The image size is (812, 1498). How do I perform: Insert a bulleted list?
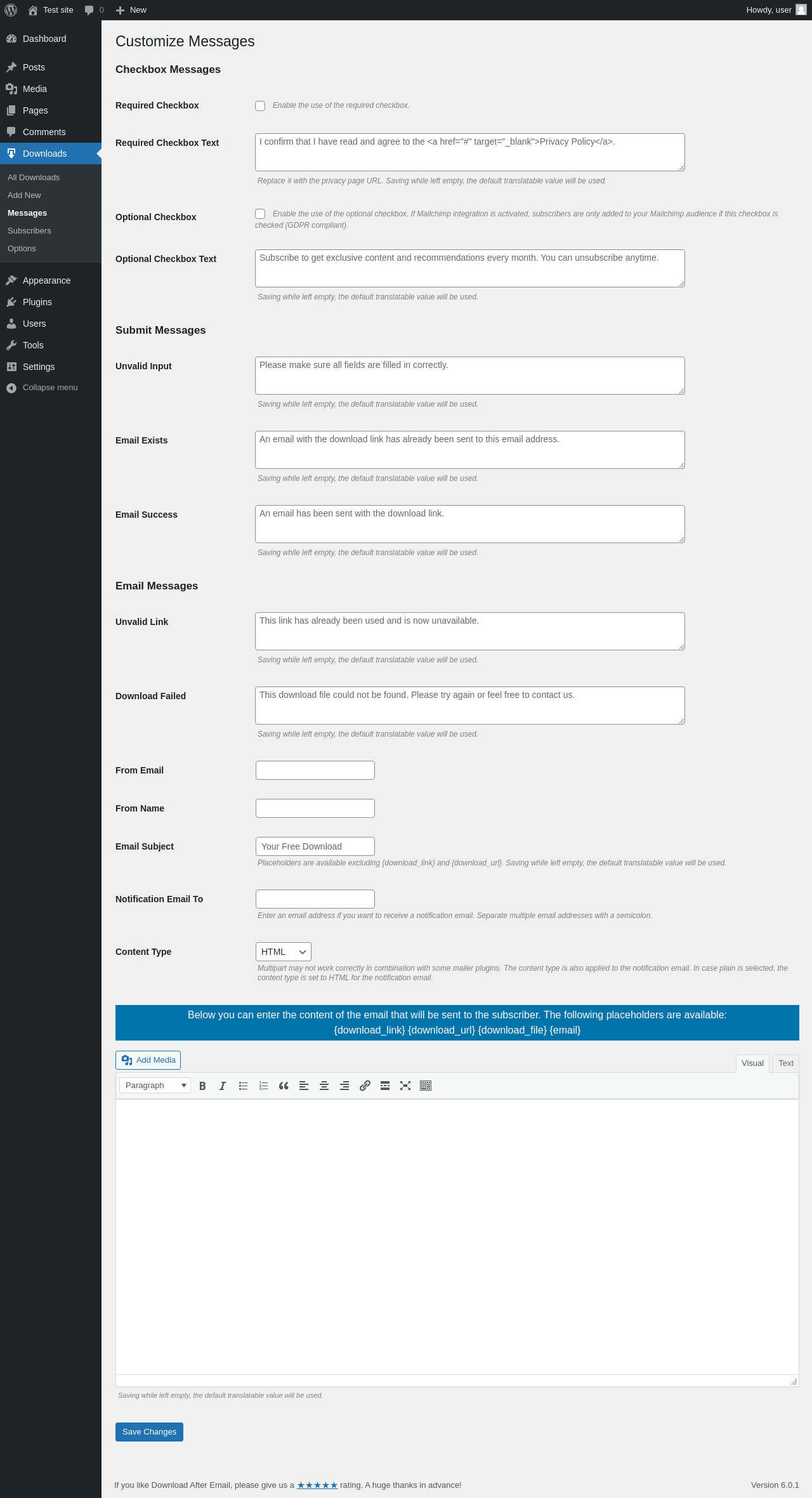243,1086
